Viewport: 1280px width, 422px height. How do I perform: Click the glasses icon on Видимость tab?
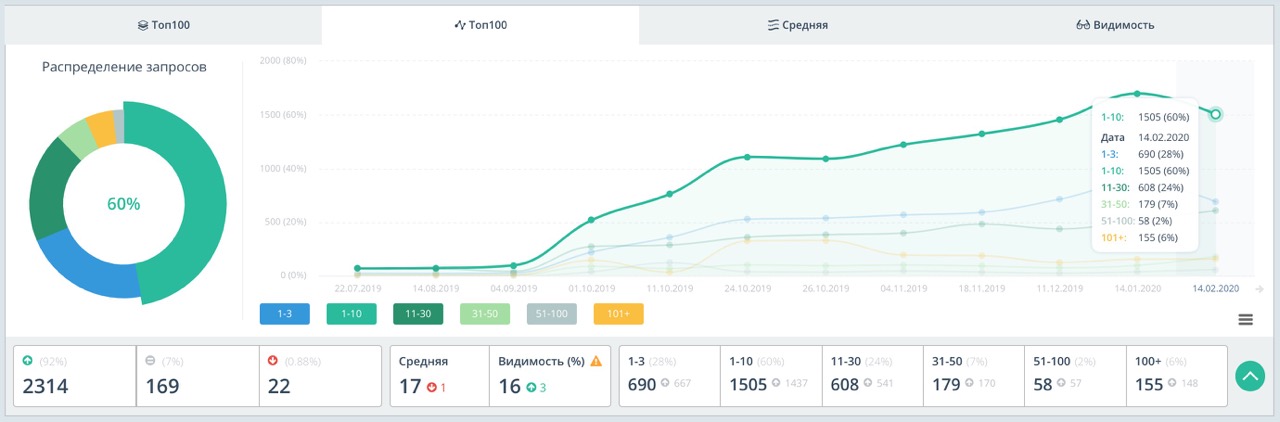coord(1082,25)
